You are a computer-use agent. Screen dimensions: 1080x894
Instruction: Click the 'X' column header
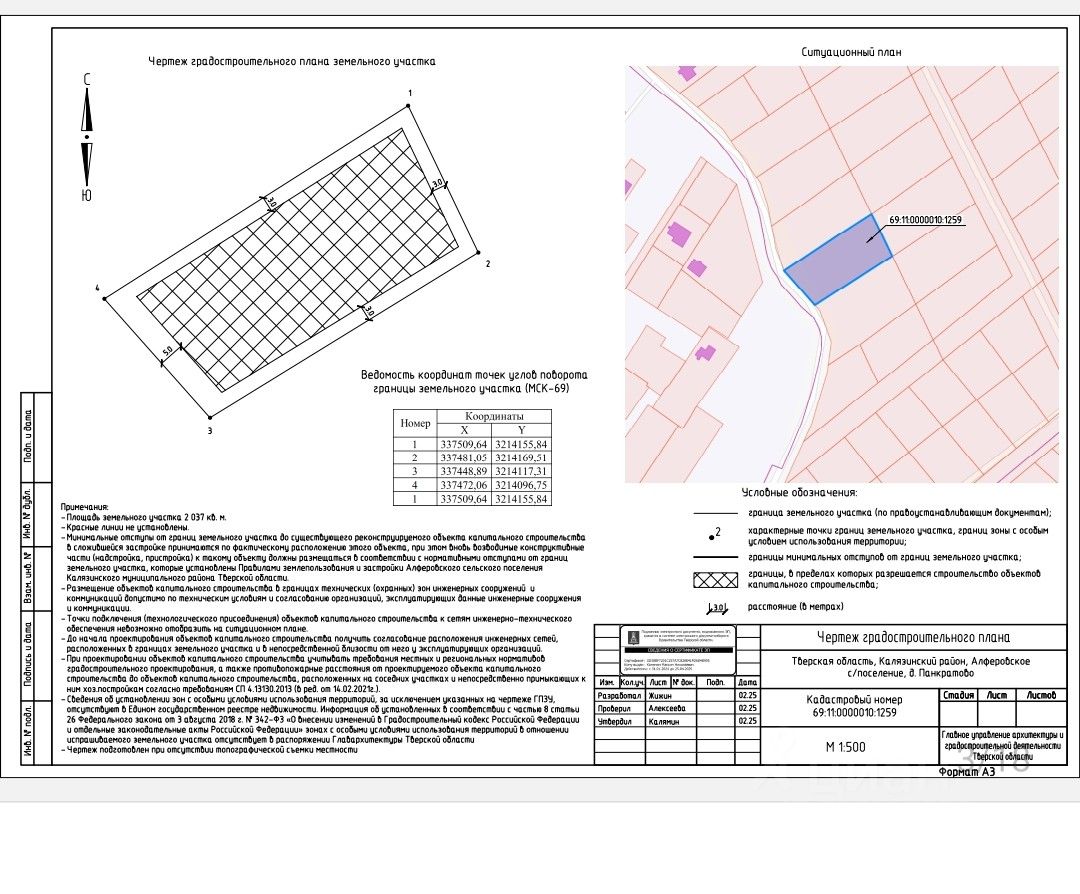coord(464,430)
